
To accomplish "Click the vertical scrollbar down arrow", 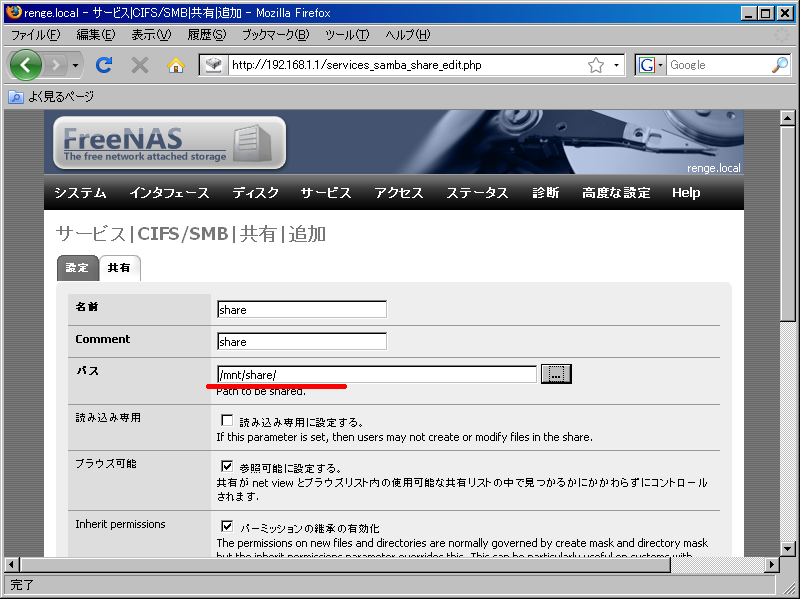I will (x=787, y=550).
